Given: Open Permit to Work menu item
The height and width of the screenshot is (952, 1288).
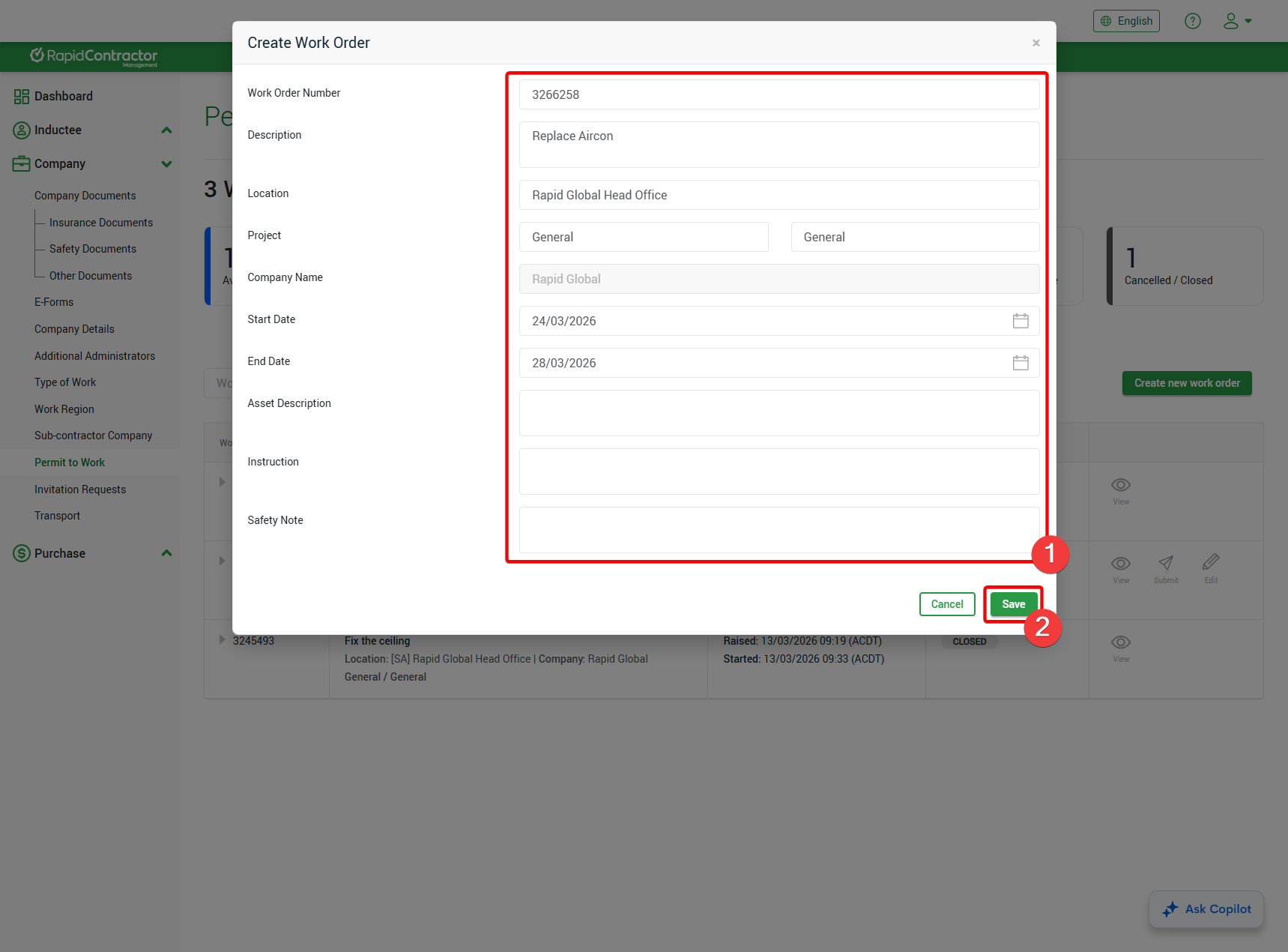Looking at the screenshot, I should pyautogui.click(x=70, y=463).
